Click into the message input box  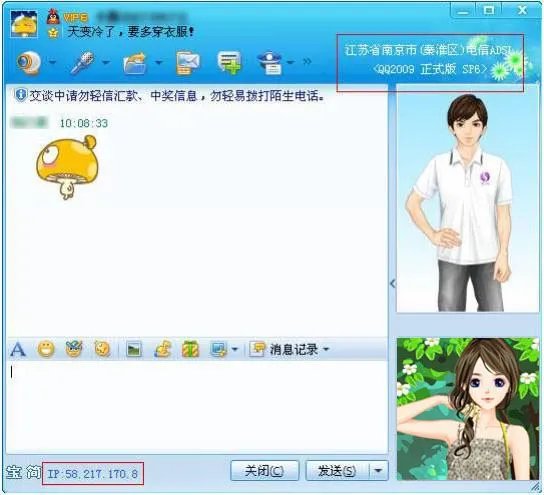[x=197, y=406]
